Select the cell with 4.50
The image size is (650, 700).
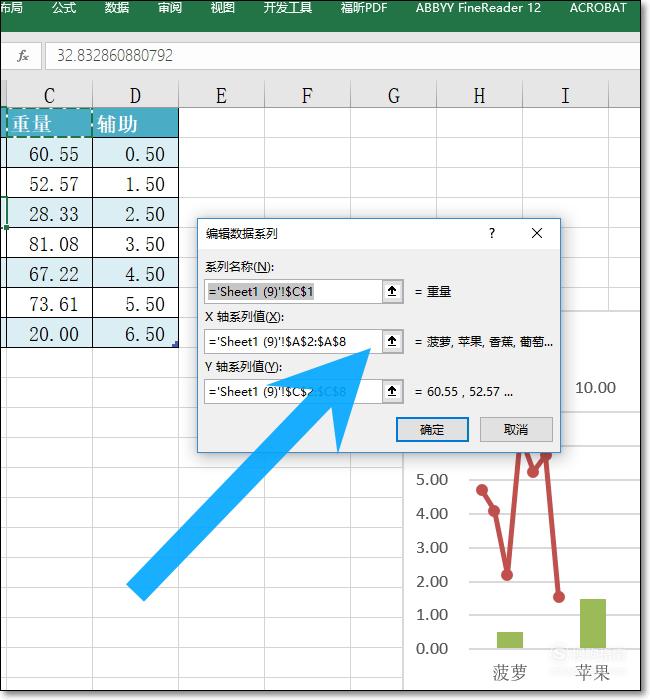tap(135, 273)
